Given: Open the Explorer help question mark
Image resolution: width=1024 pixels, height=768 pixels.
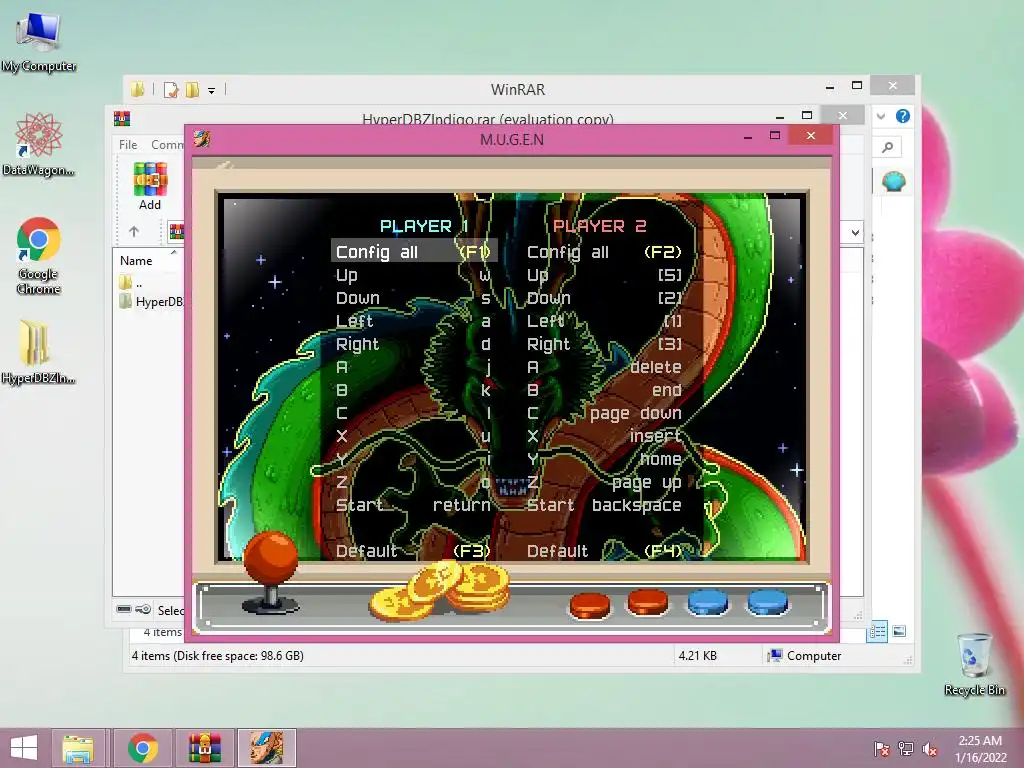Looking at the screenshot, I should [903, 116].
